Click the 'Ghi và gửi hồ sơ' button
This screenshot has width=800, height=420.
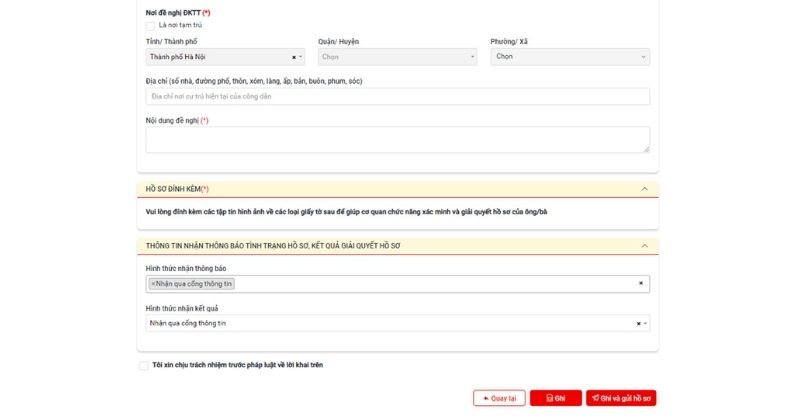pos(621,398)
